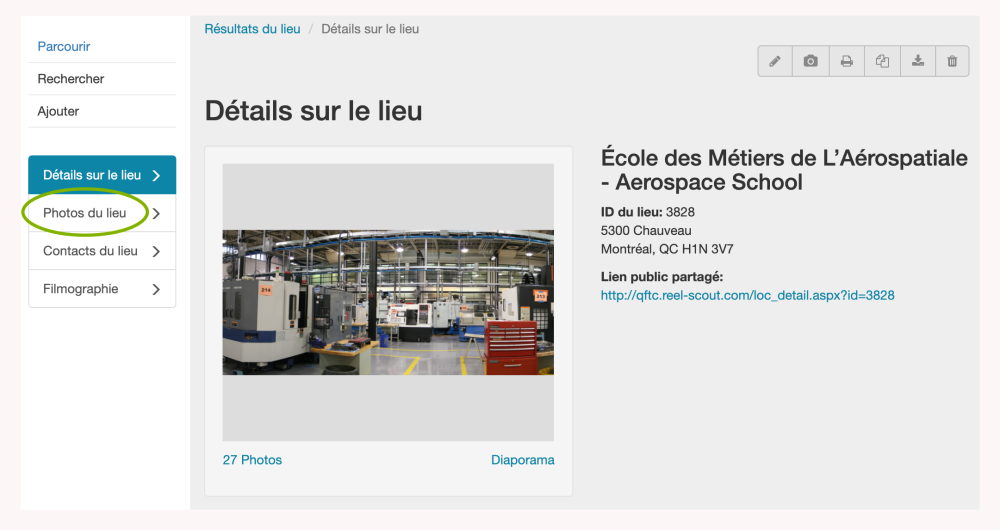Open Rechercher in the sidebar
Image resolution: width=1000 pixels, height=530 pixels.
(x=71, y=79)
